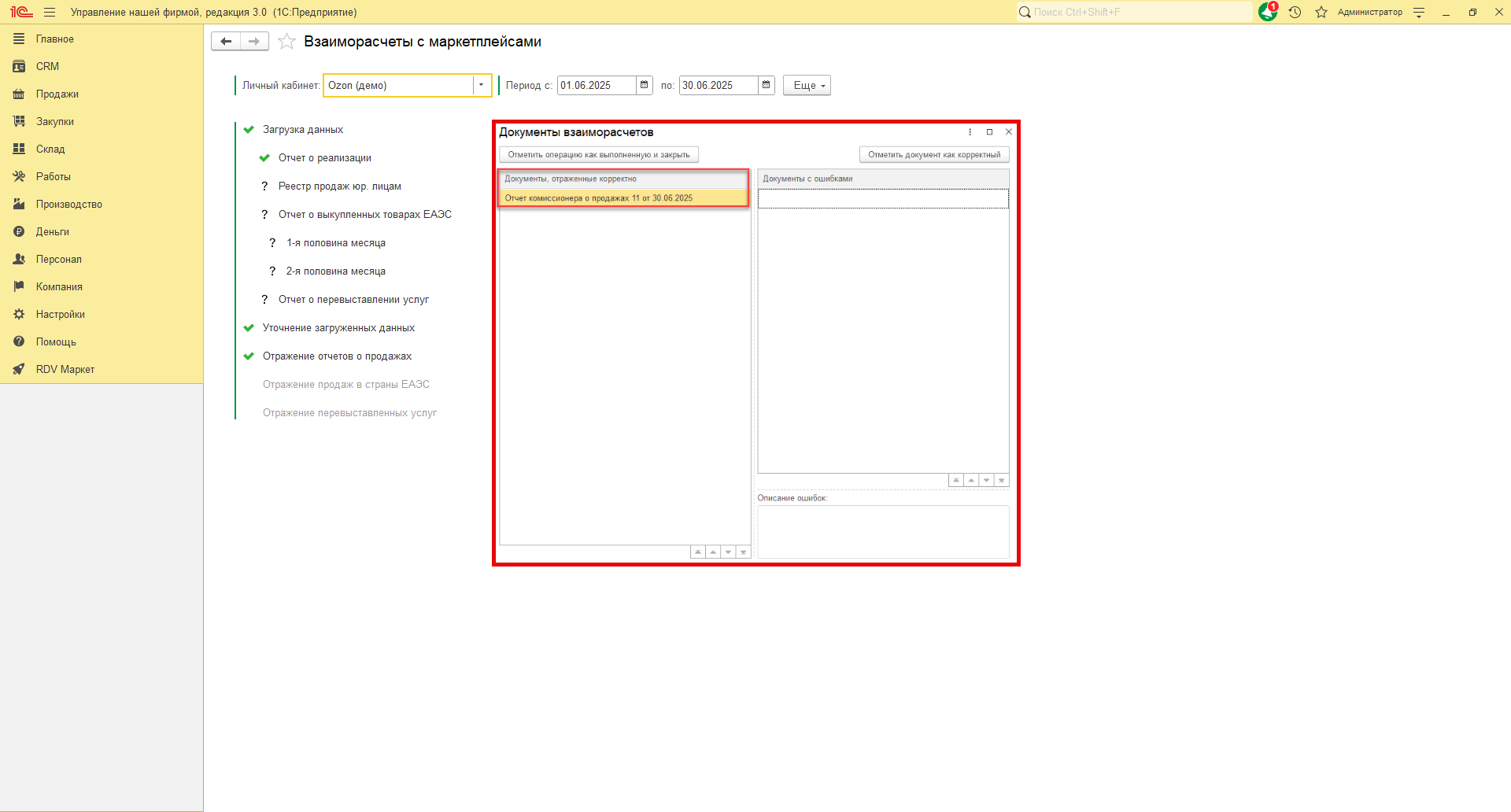Open service settings menu near Администратор
This screenshot has height=812, width=1511.
pos(1419,12)
